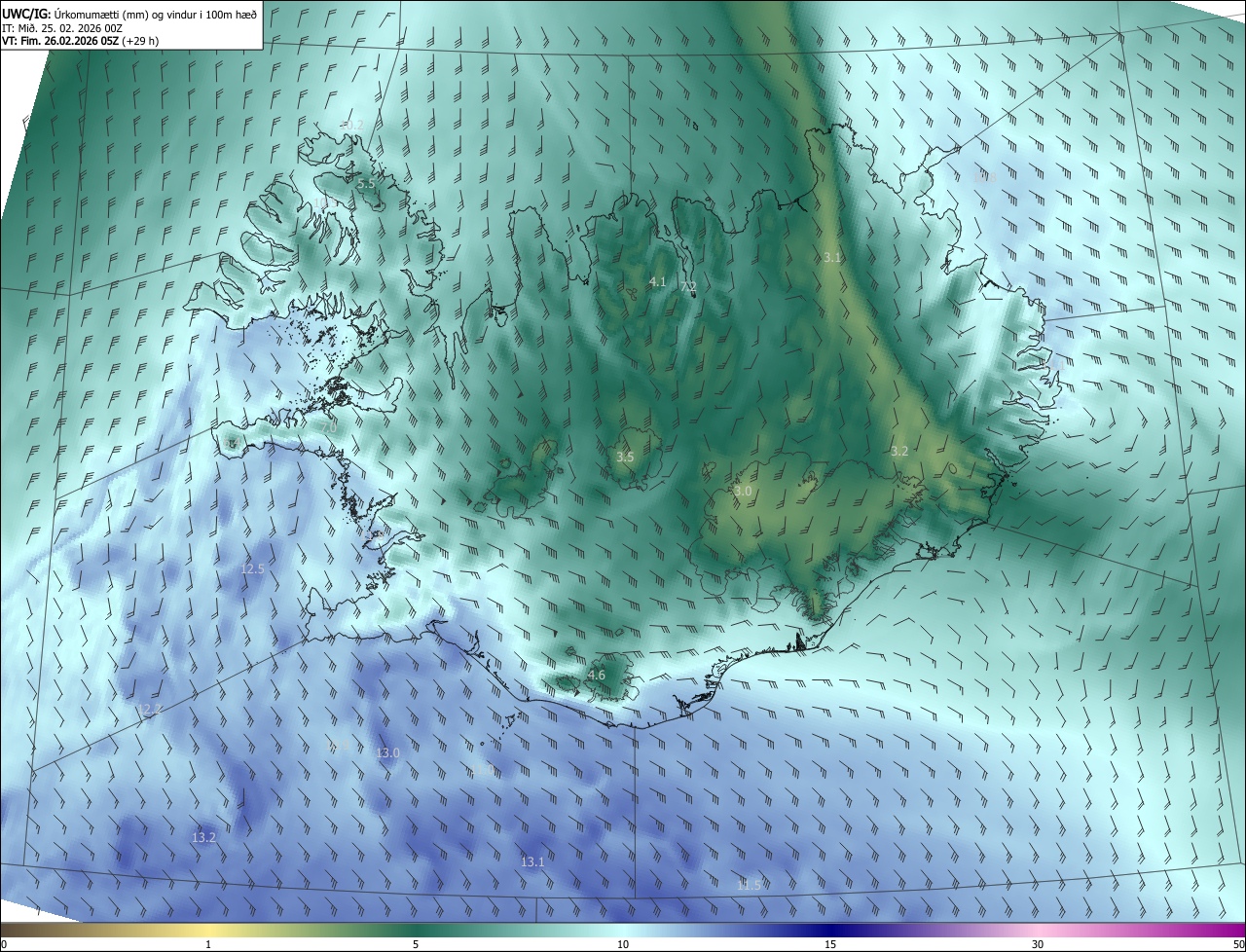This screenshot has height=952, width=1246.
Task: Click the 13.1 value label on the map
Action: click(x=532, y=861)
